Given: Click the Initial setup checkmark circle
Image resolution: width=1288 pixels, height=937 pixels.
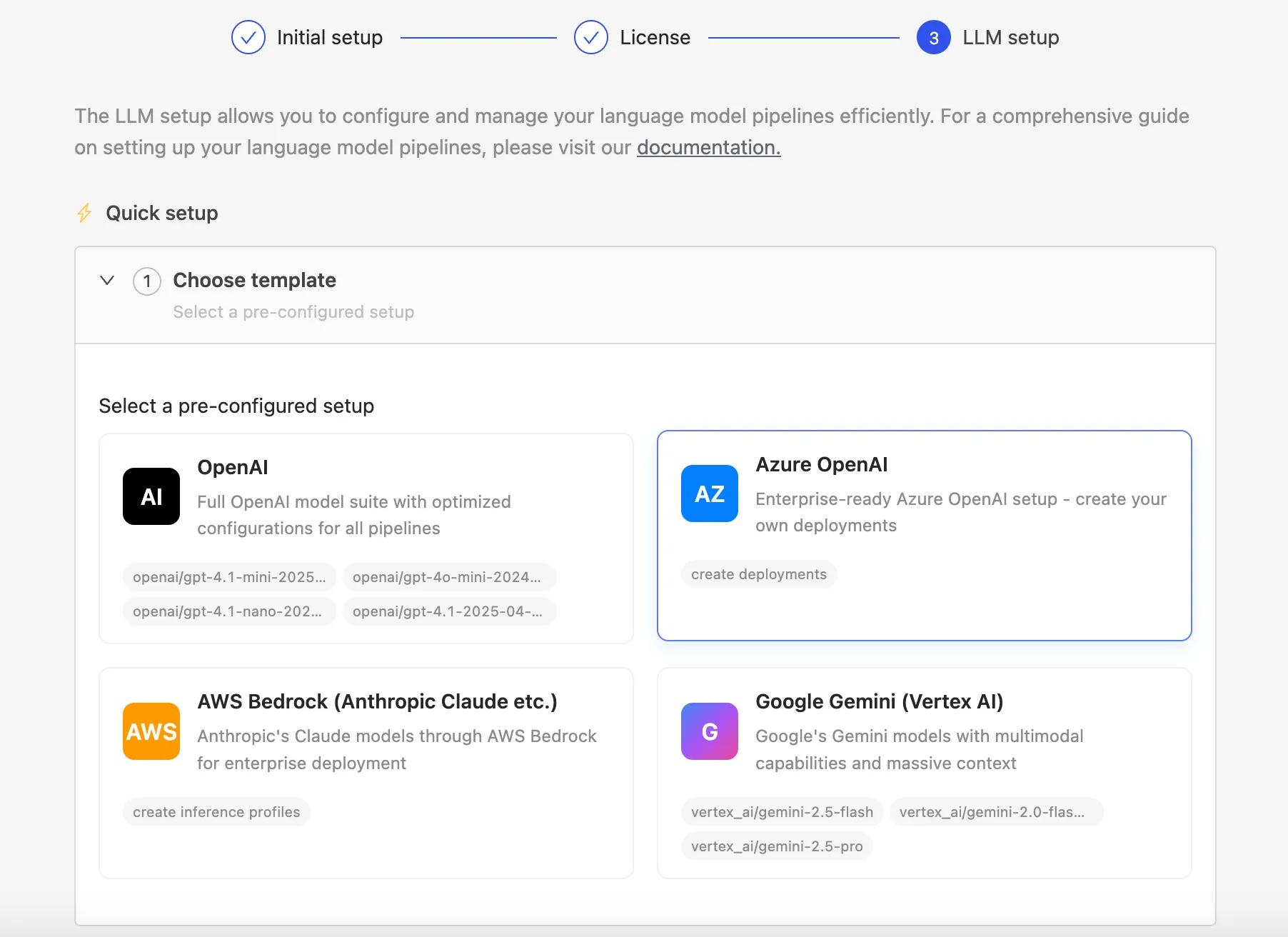Looking at the screenshot, I should [248, 37].
